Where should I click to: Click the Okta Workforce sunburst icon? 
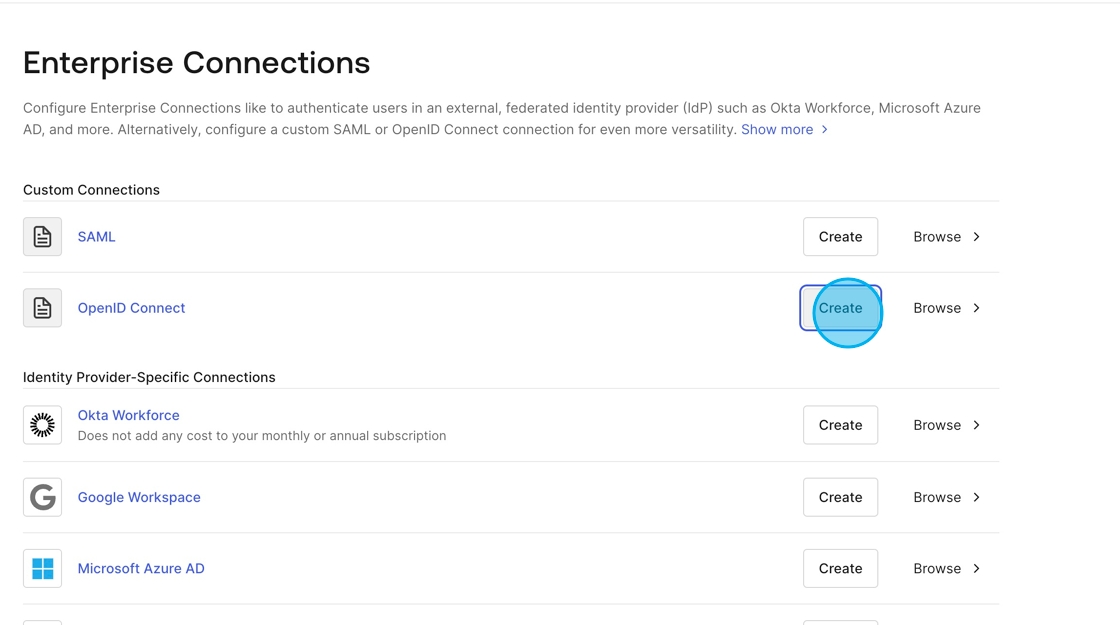point(42,425)
